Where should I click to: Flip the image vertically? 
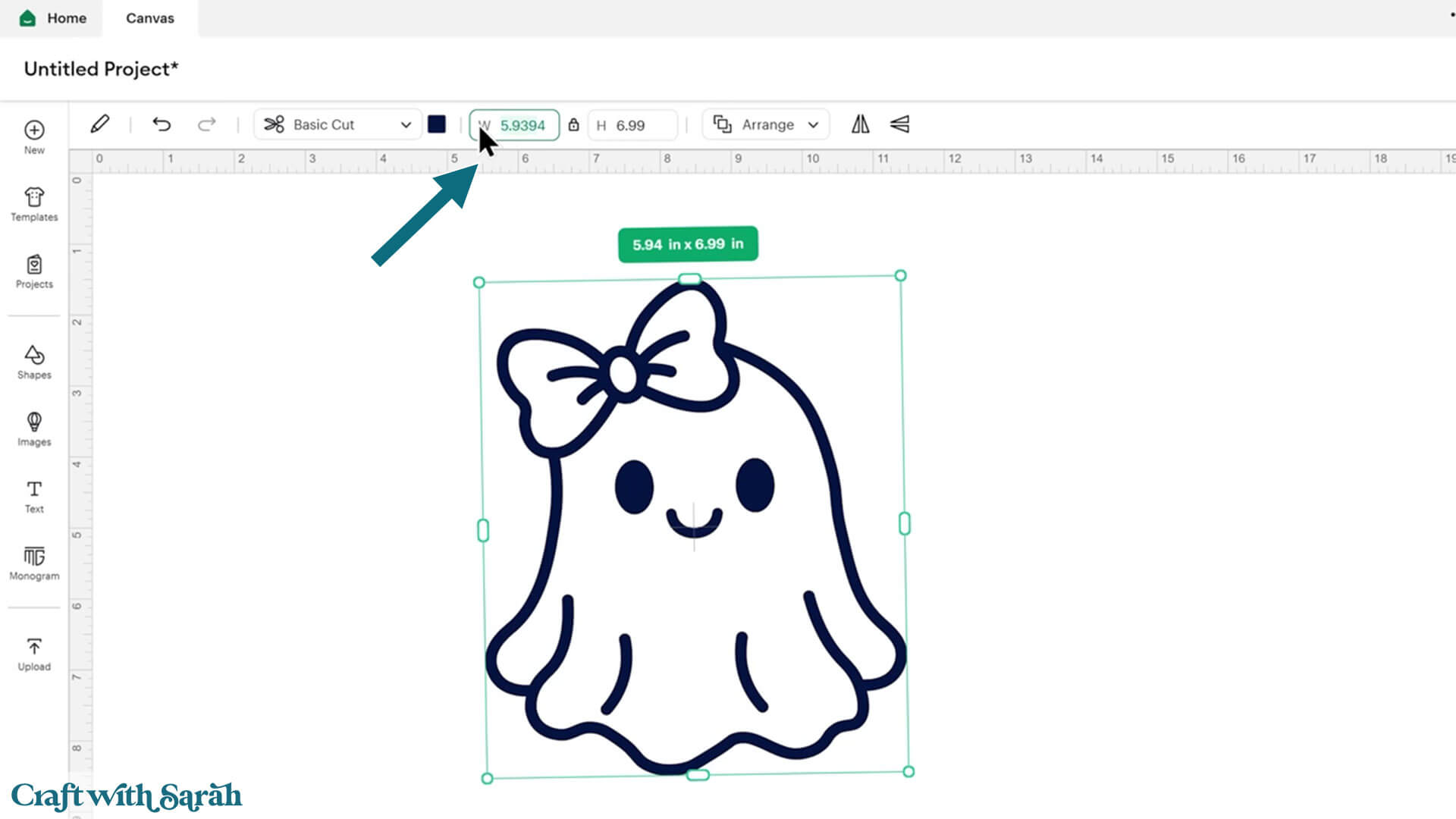[900, 124]
